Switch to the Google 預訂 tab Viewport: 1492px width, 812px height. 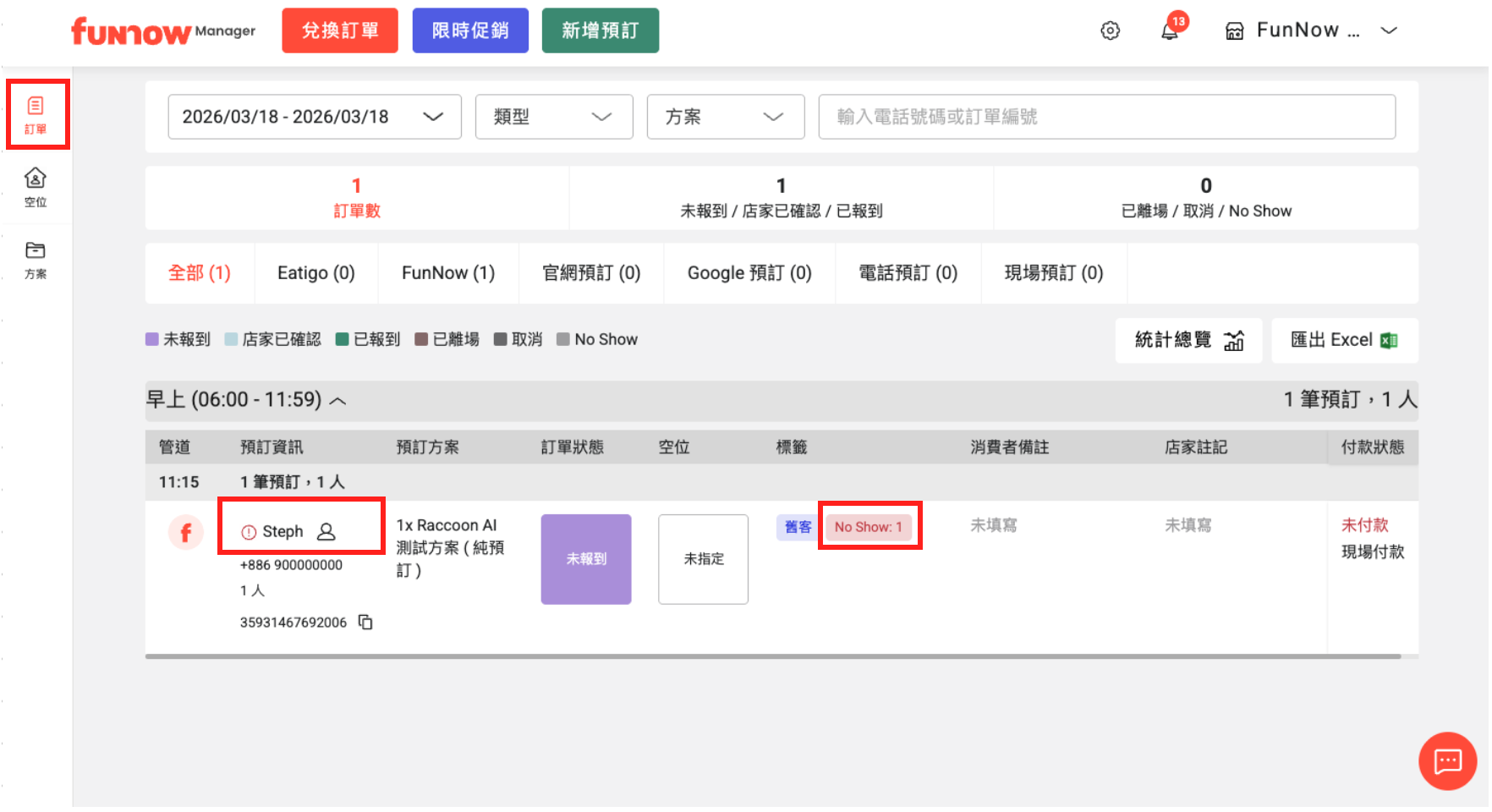749,273
